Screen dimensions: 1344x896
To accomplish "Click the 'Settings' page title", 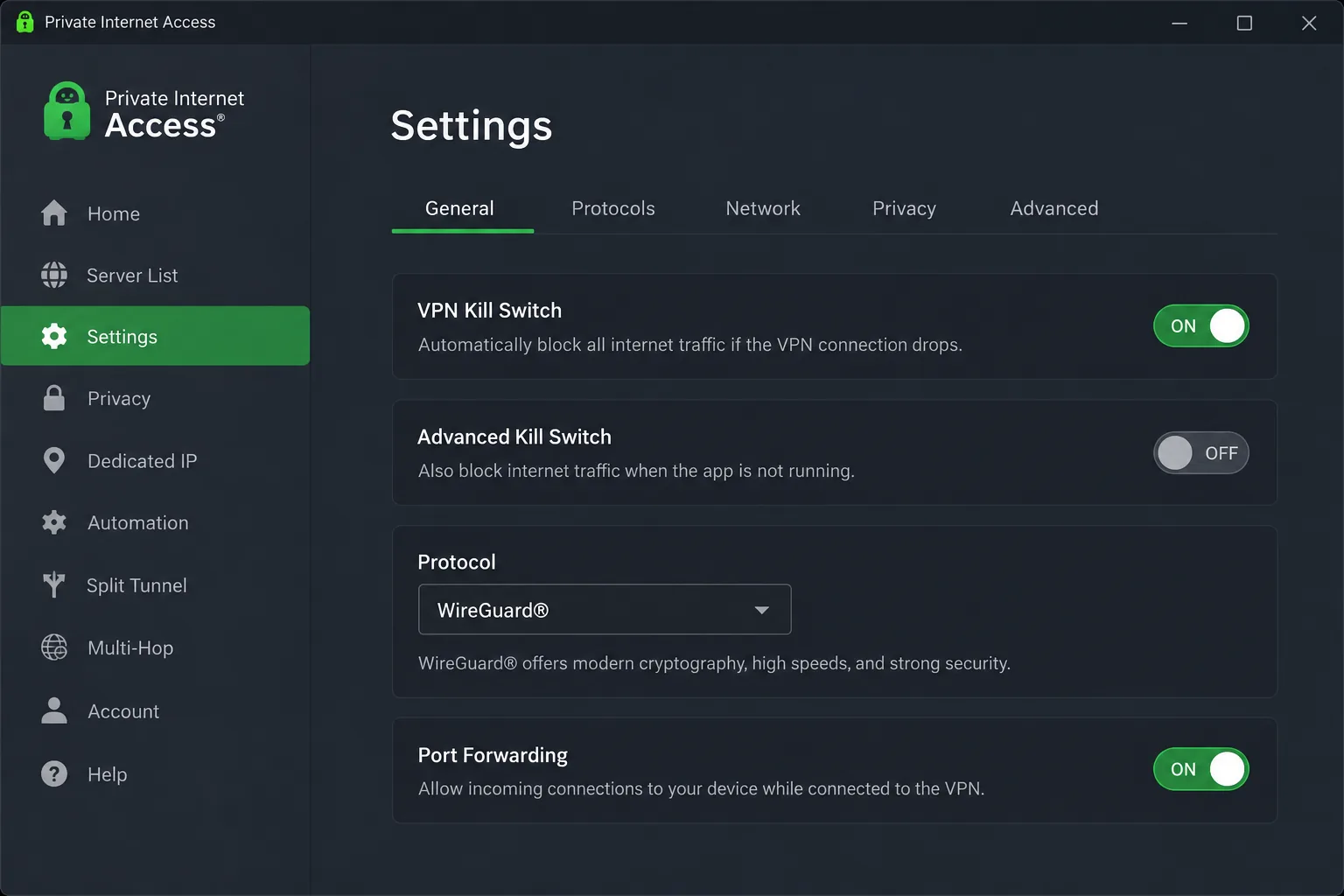I will [x=472, y=126].
